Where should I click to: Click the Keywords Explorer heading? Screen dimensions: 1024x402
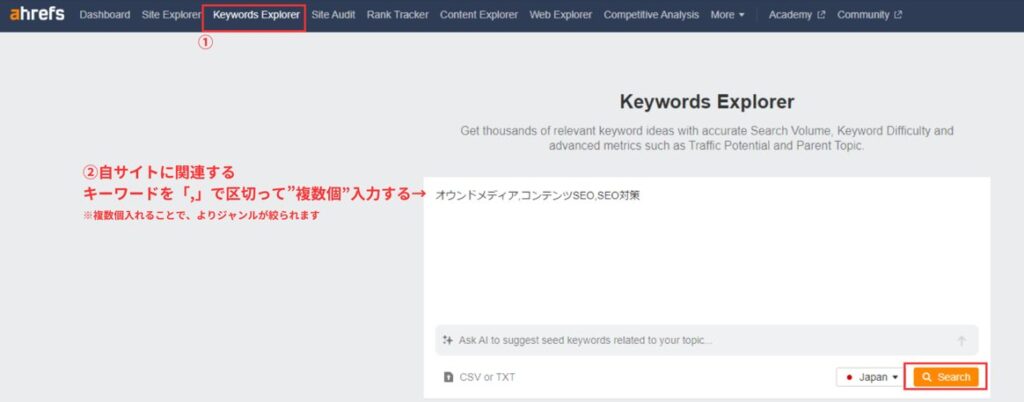click(x=707, y=102)
